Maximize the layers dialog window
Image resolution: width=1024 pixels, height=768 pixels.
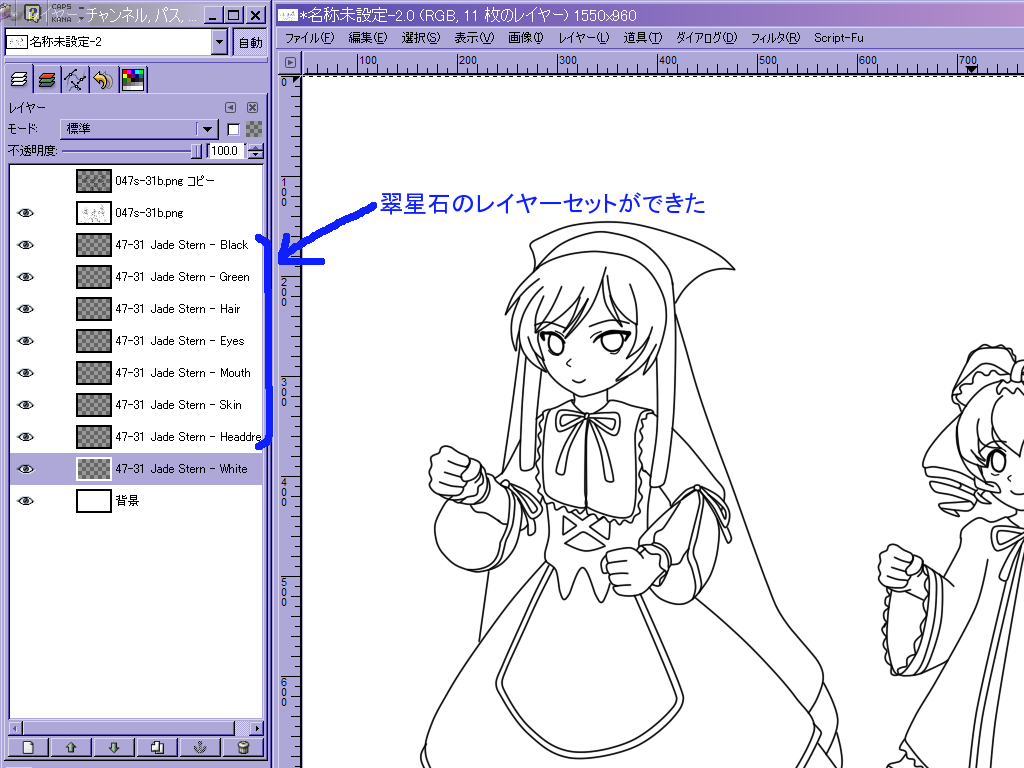coord(233,14)
